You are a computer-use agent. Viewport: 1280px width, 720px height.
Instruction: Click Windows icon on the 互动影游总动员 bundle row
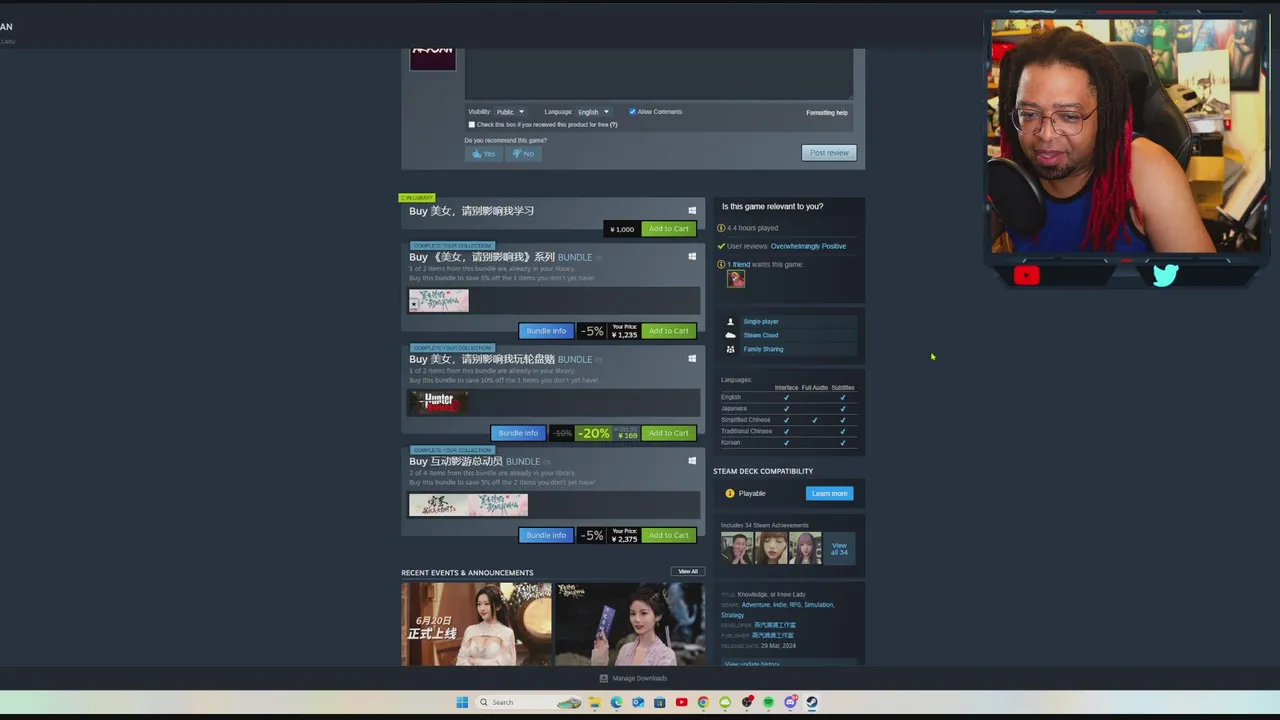[x=692, y=460]
